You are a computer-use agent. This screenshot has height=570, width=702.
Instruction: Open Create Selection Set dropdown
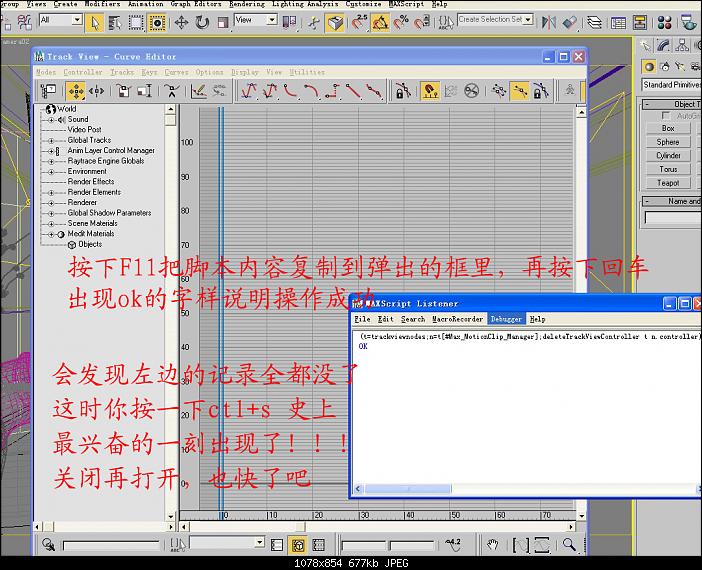(x=495, y=20)
